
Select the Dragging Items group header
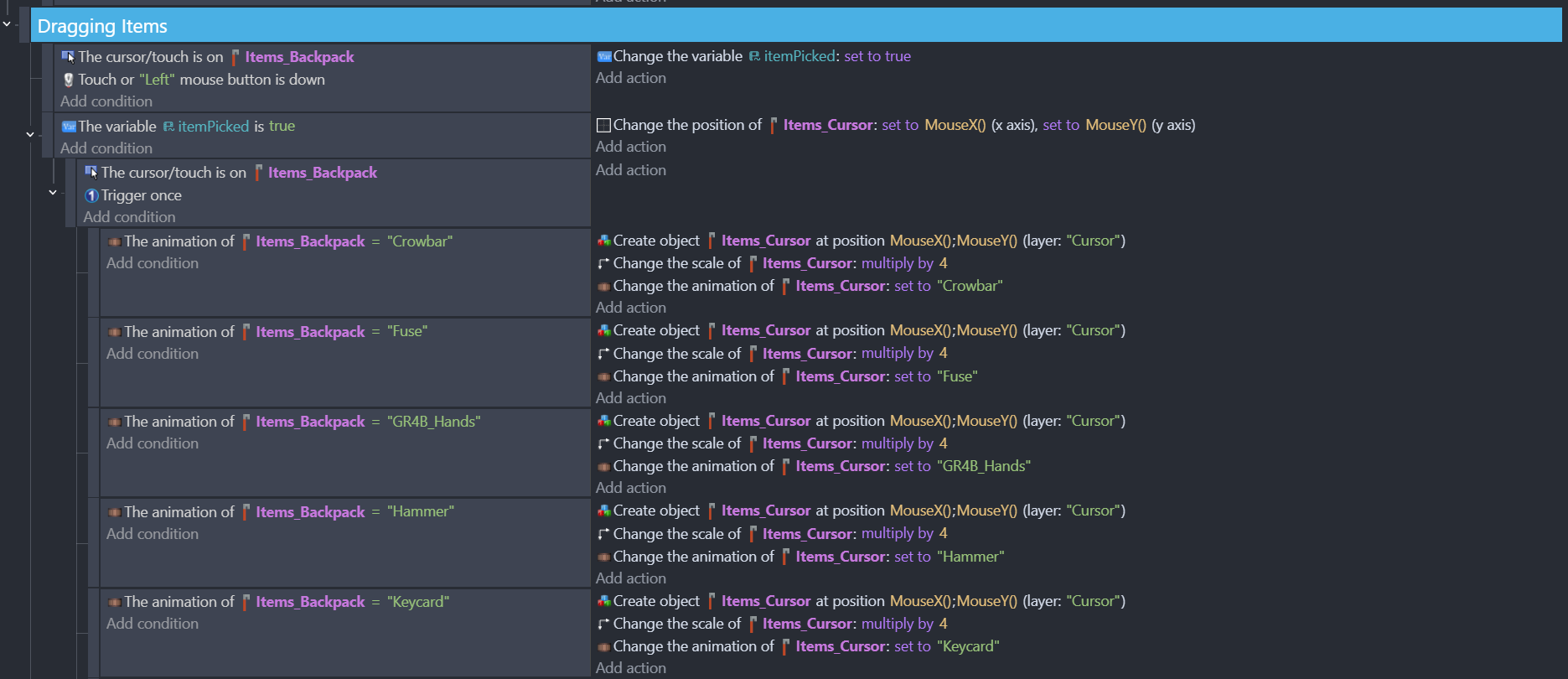[x=796, y=26]
